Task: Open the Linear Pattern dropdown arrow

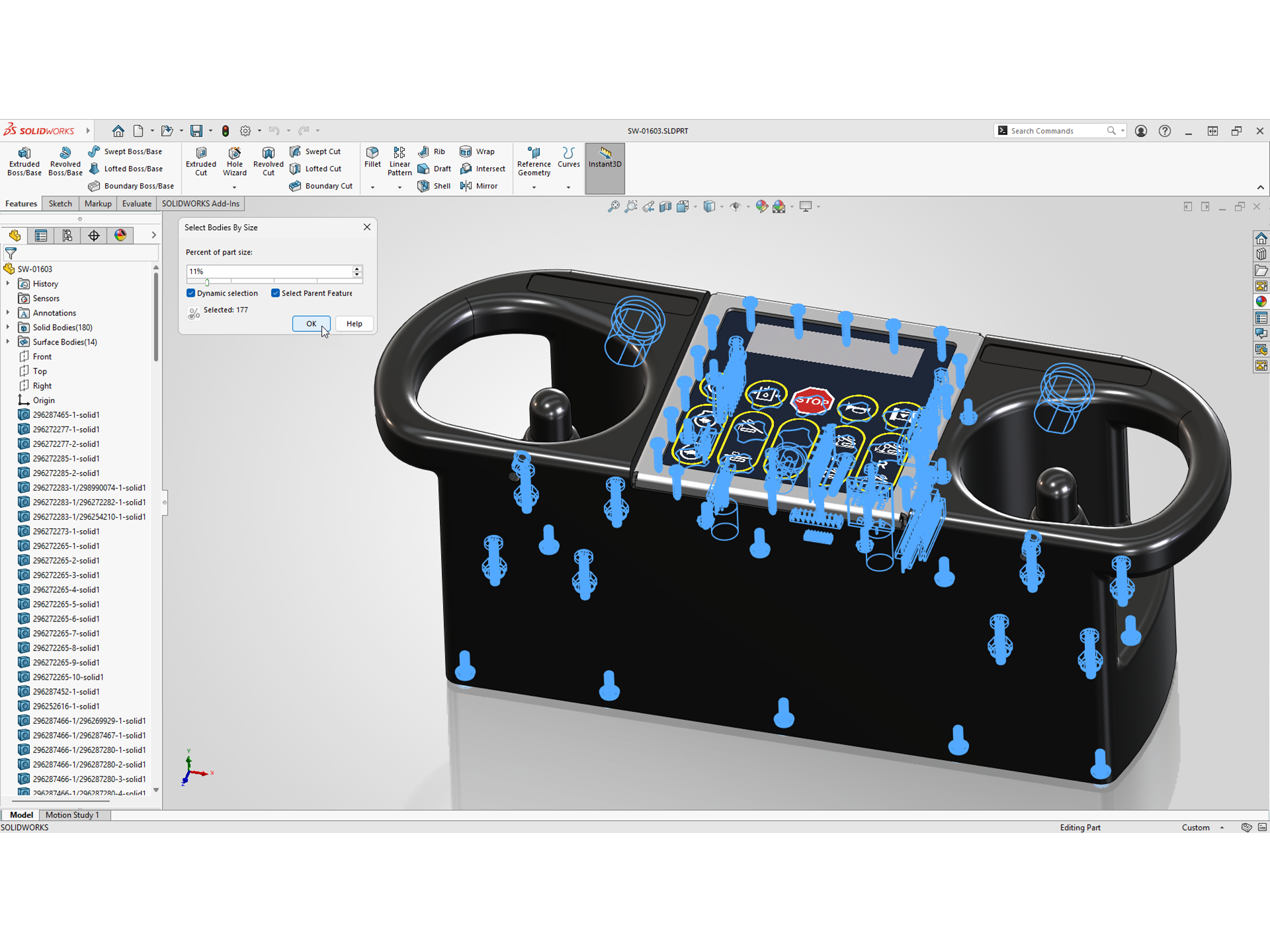Action: [x=400, y=188]
